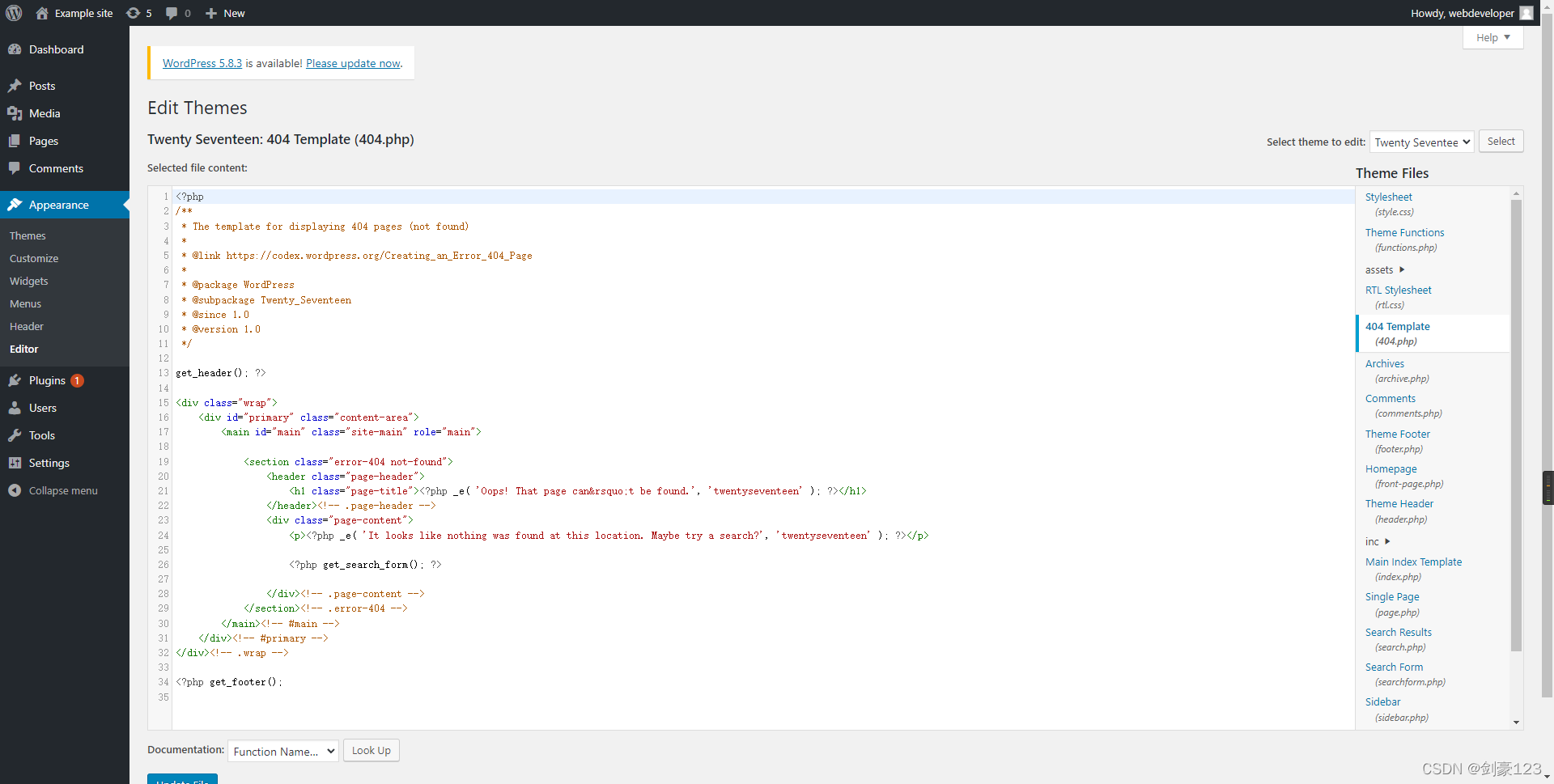Open Theme Footer (footer.php) file
This screenshot has width=1554, height=784.
click(x=1398, y=441)
